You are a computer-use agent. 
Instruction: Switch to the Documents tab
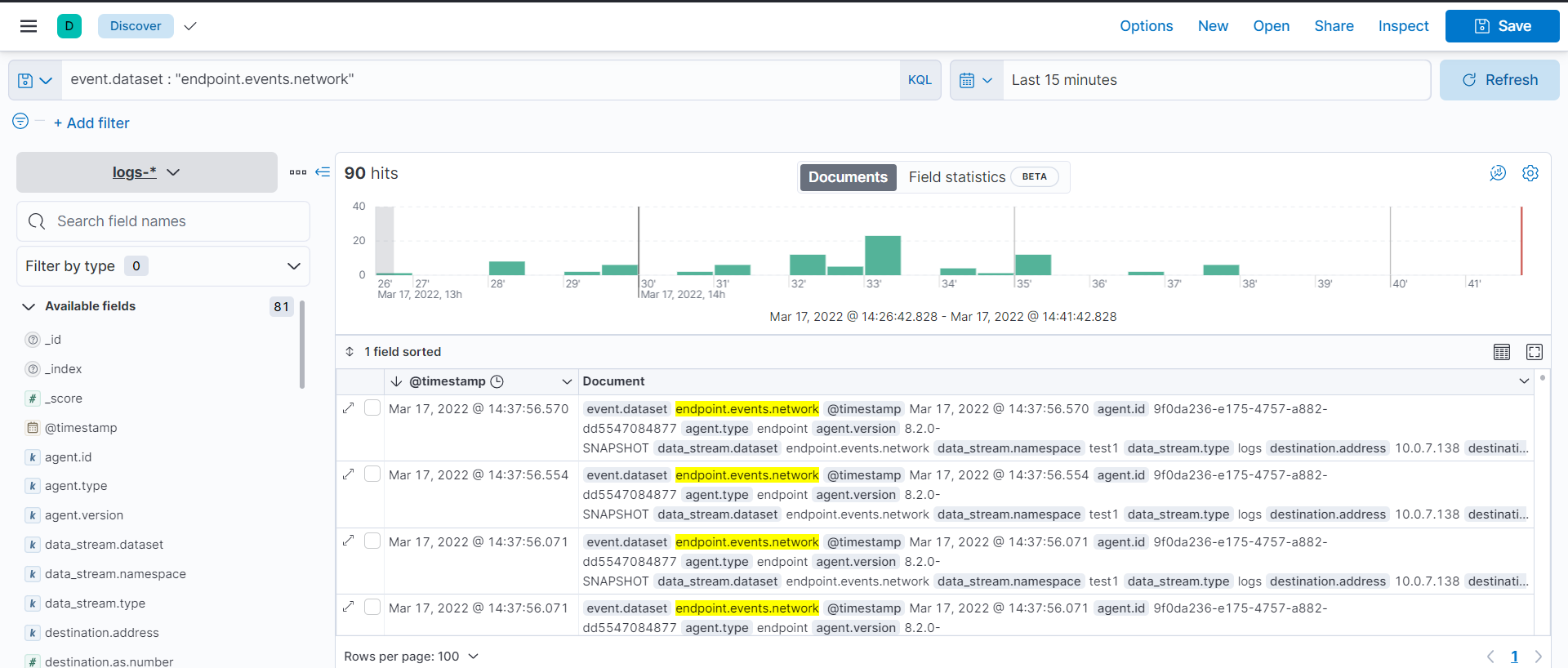(x=848, y=177)
